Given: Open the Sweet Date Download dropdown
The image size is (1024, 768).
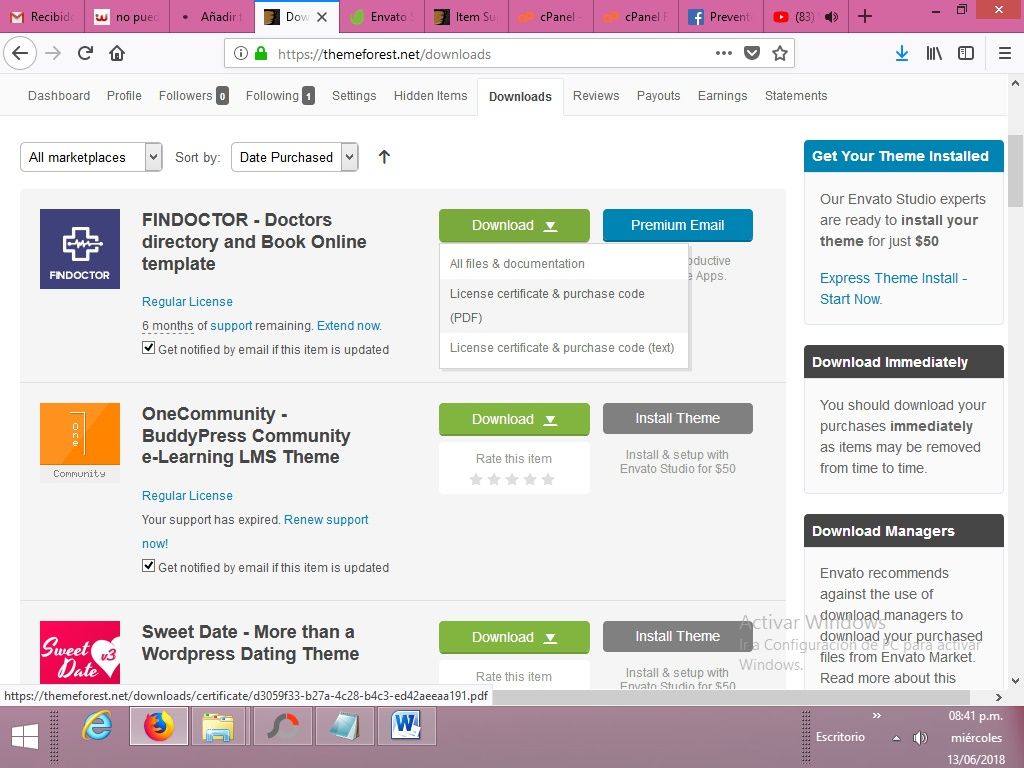Looking at the screenshot, I should coord(514,637).
